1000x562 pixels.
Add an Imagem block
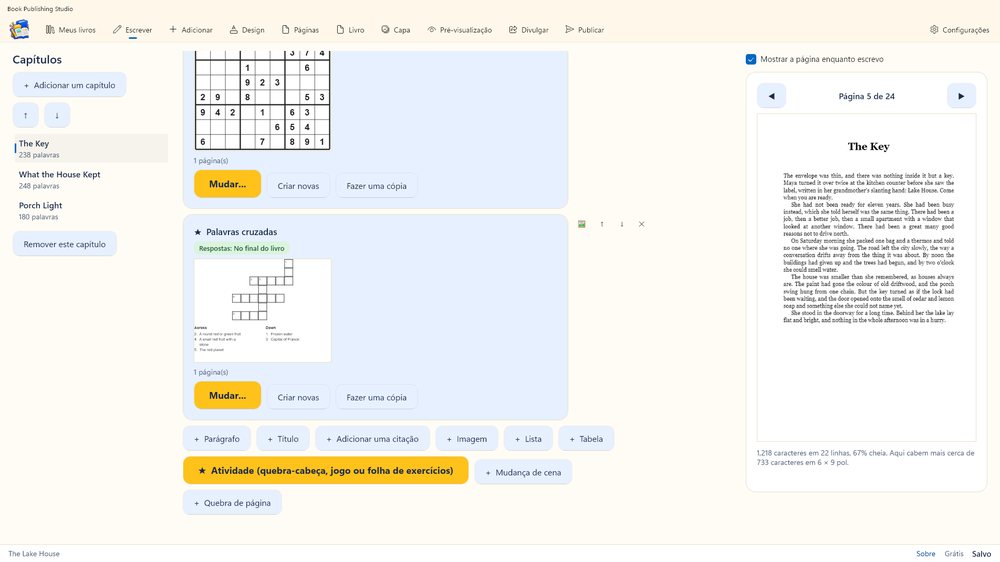coord(467,439)
